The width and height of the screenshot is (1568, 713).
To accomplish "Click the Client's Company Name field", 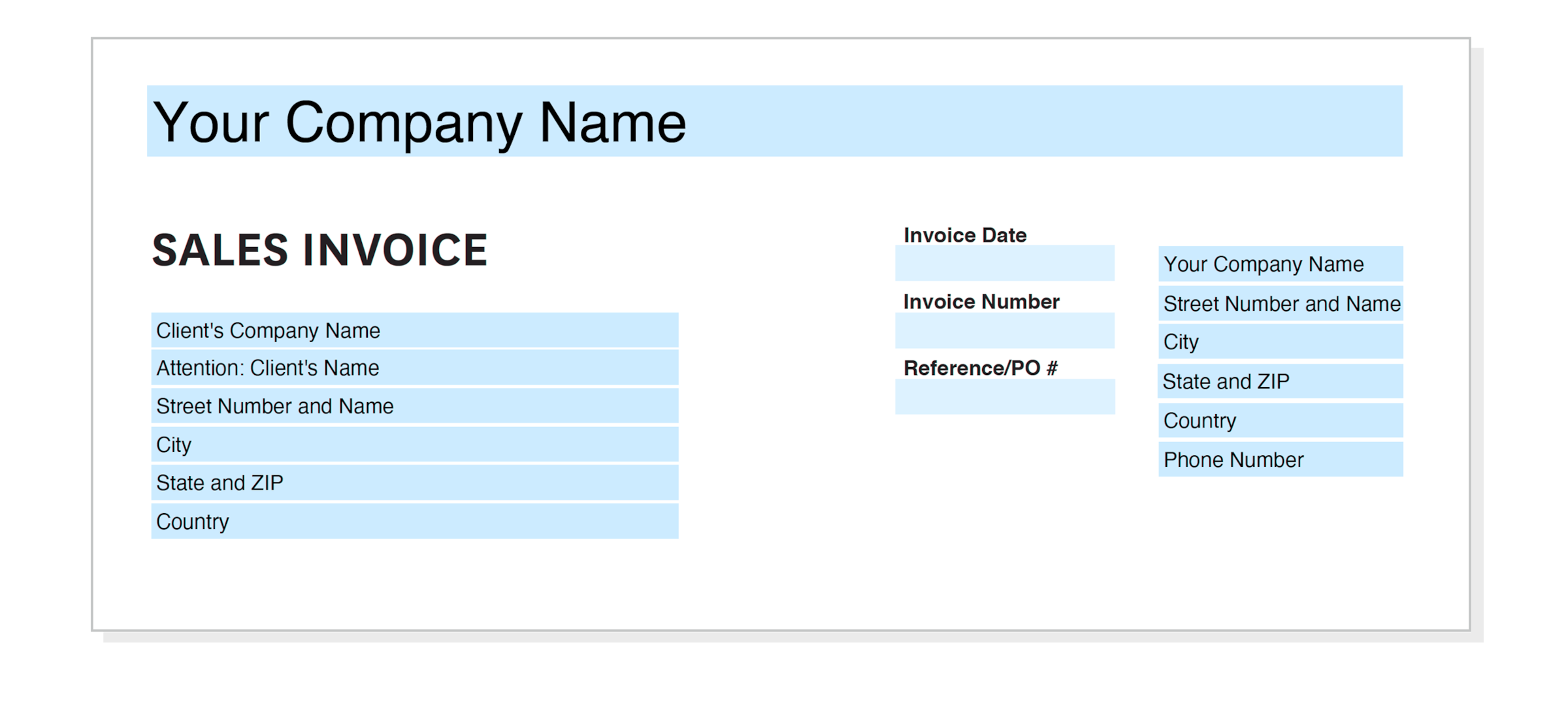I will click(x=415, y=331).
